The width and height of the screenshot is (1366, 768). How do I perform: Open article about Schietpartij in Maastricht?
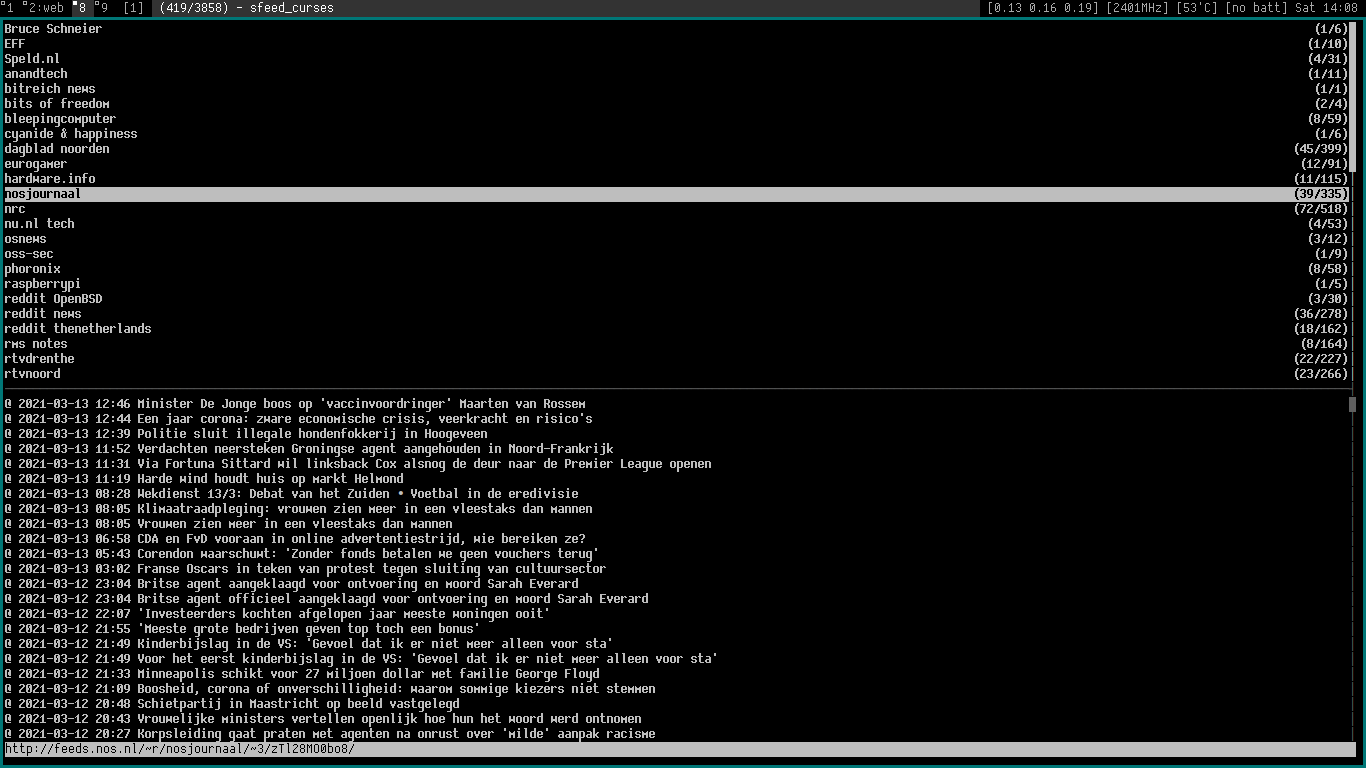pos(298,704)
